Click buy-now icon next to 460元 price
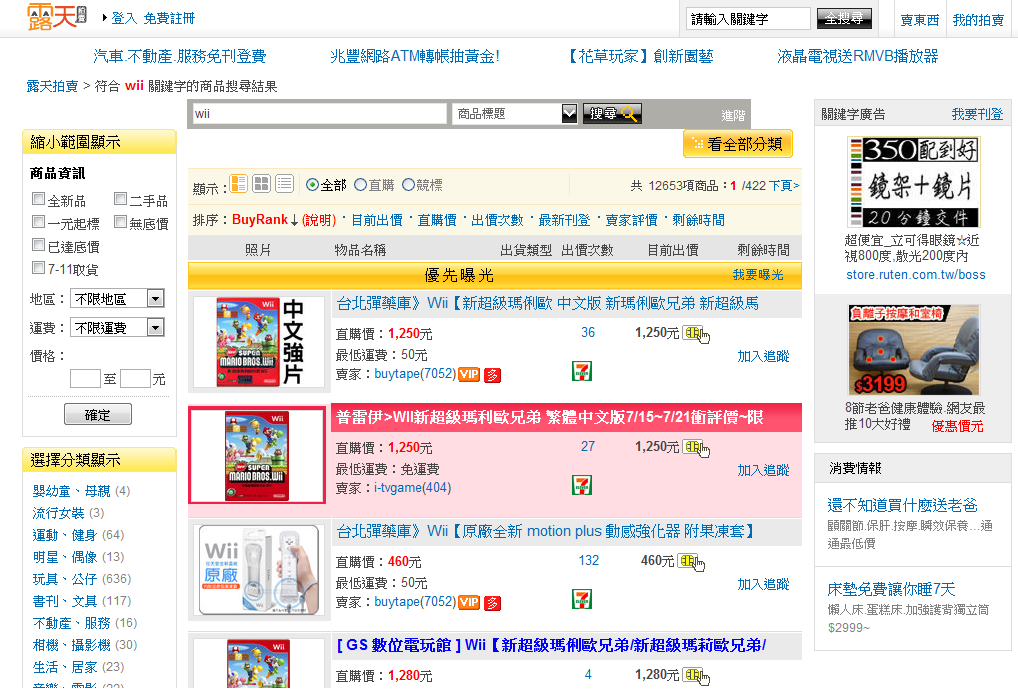The width and height of the screenshot is (1018, 698). coord(691,562)
